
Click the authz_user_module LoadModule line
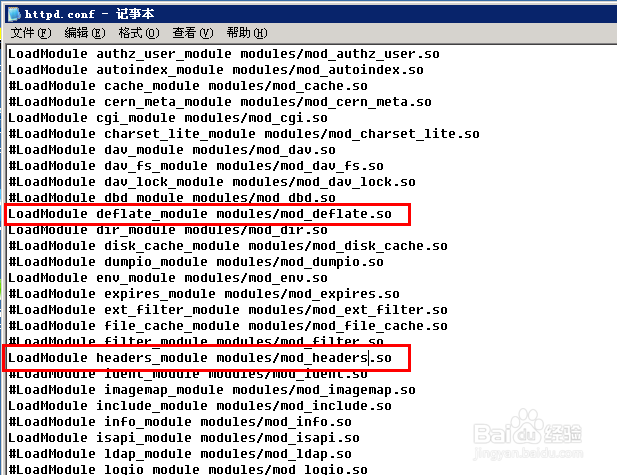click(224, 54)
